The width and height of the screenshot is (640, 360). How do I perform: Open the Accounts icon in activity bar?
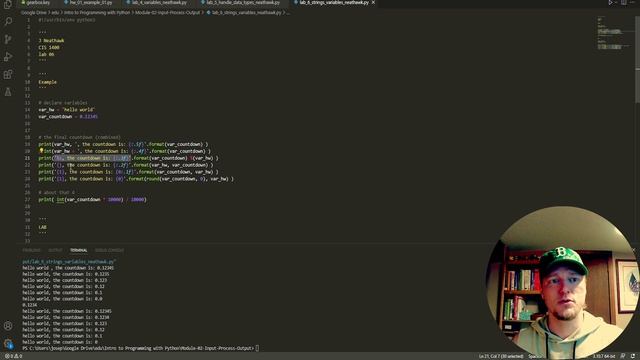tap(8, 326)
